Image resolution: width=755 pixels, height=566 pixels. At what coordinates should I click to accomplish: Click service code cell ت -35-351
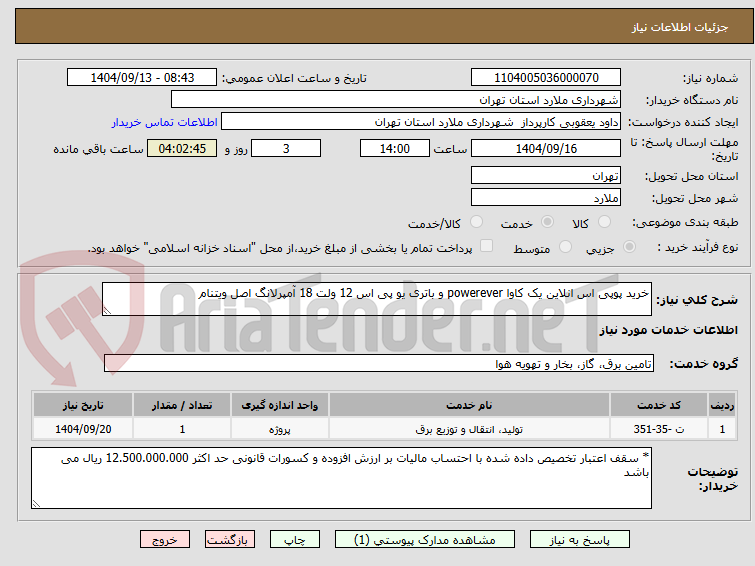pos(659,429)
